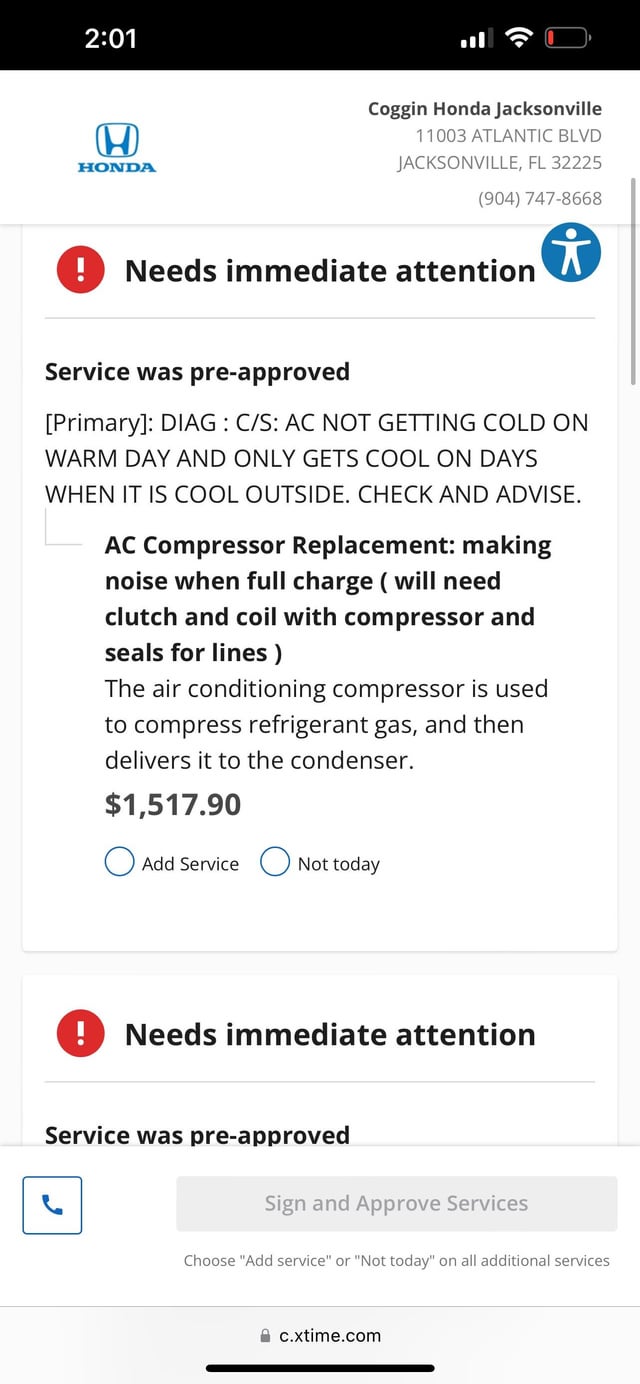Tap the battery indicator icon
Viewport: 640px width, 1384px height.
click(x=567, y=36)
